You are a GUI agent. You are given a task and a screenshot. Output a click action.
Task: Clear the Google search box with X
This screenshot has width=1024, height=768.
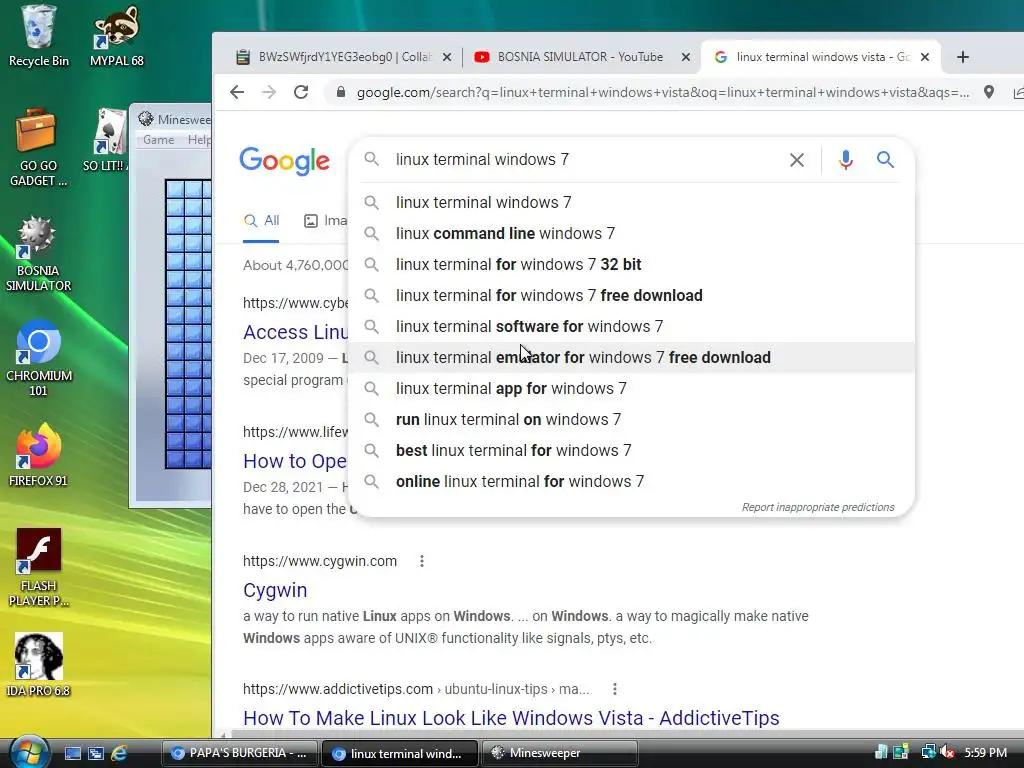pyautogui.click(x=797, y=160)
